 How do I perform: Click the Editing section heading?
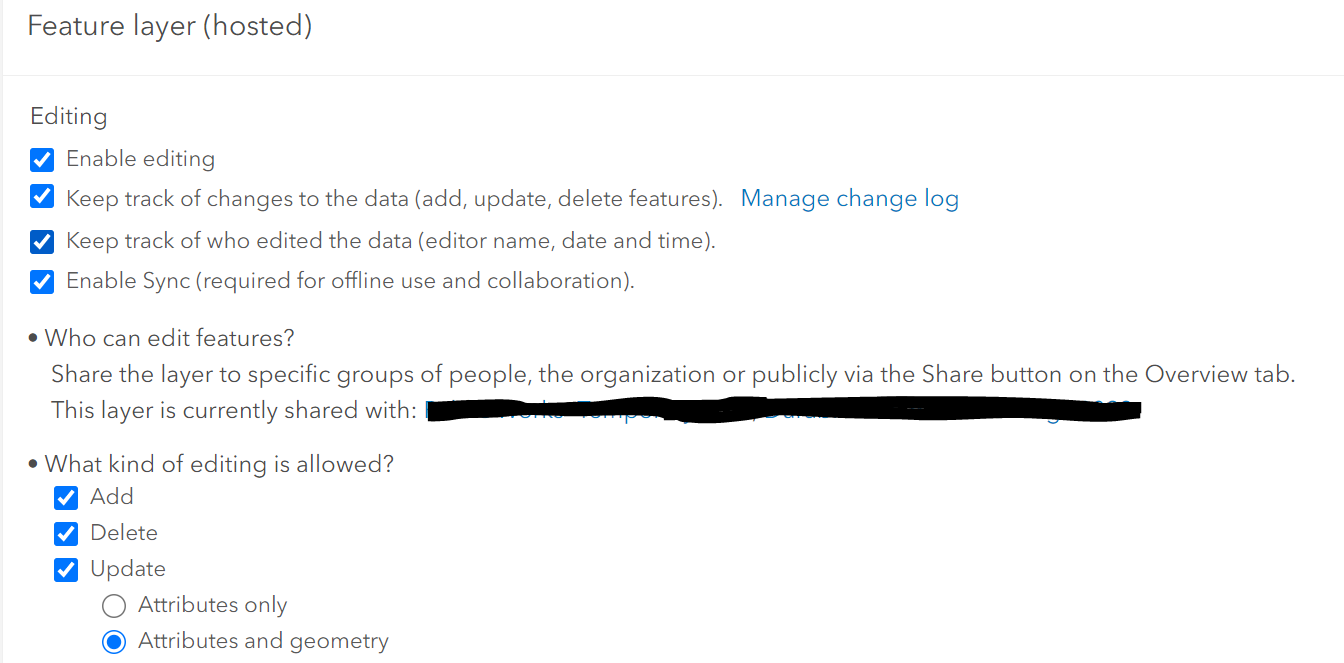coord(68,116)
